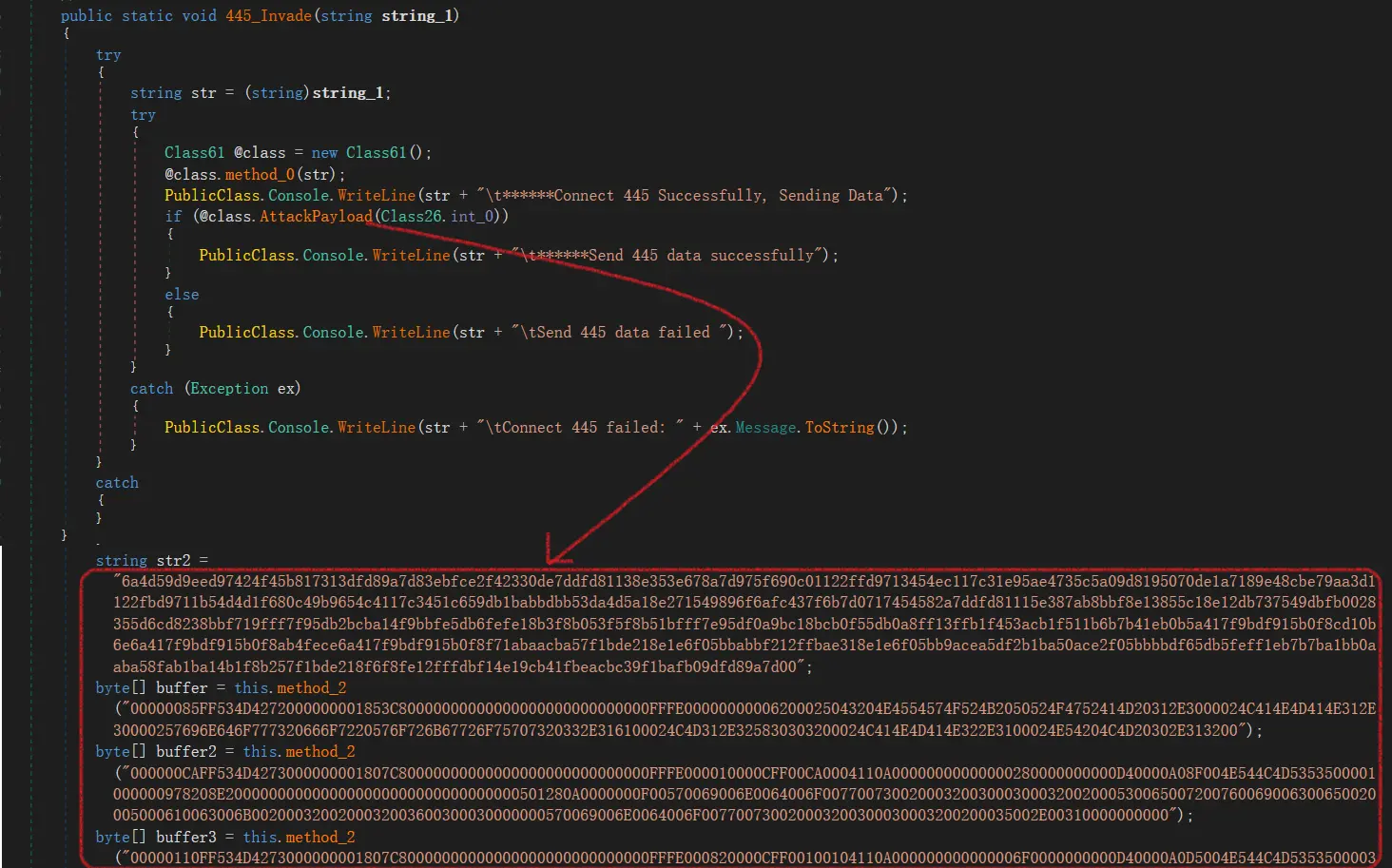Click method_2 on the buffer2 line
Image resolution: width=1392 pixels, height=868 pixels.
320,752
